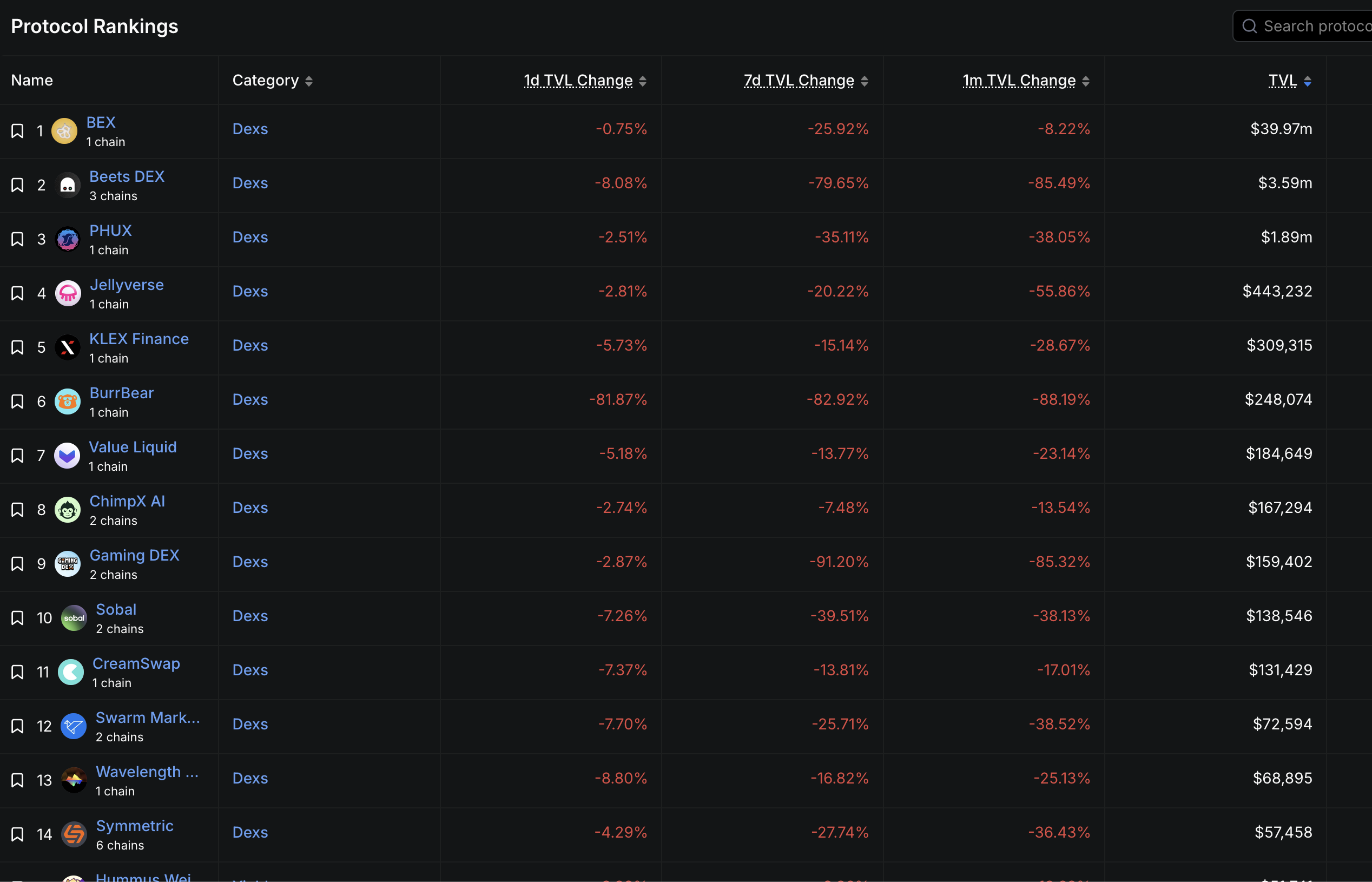Image resolution: width=1372 pixels, height=882 pixels.
Task: Click the 7d TVL Change header
Action: coord(798,81)
